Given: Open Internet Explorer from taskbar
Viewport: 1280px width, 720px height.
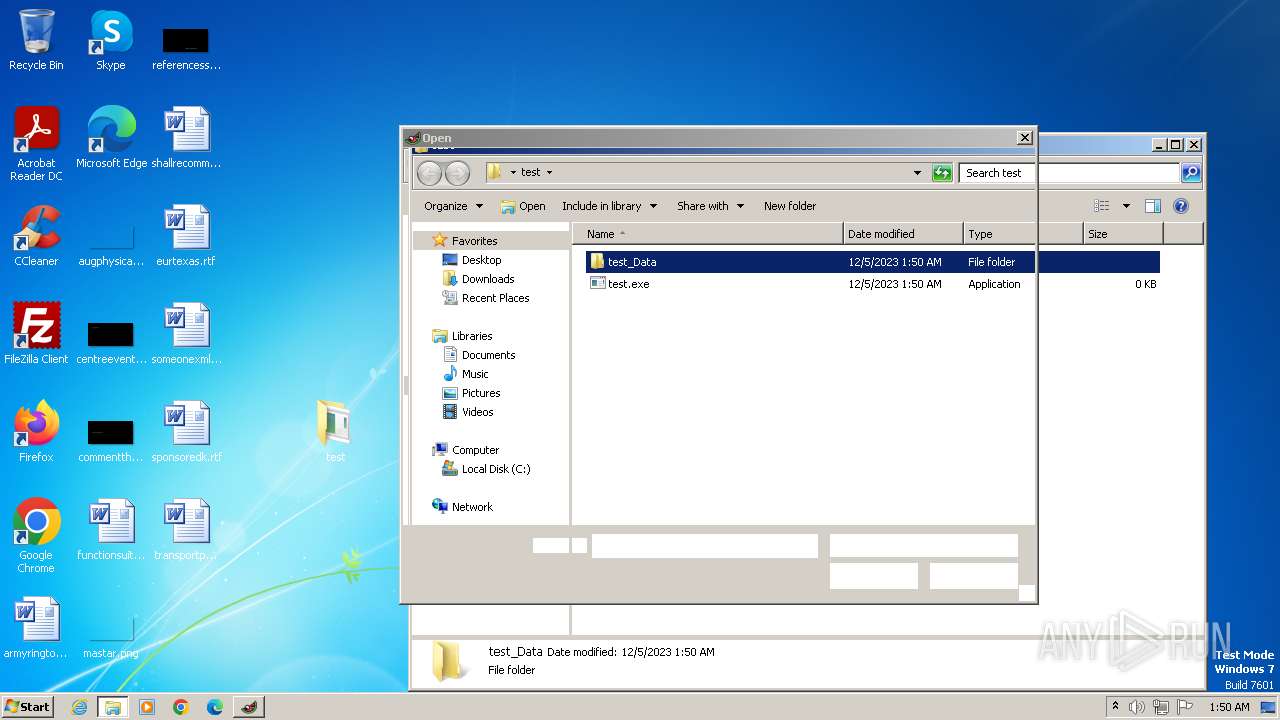Looking at the screenshot, I should click(79, 707).
